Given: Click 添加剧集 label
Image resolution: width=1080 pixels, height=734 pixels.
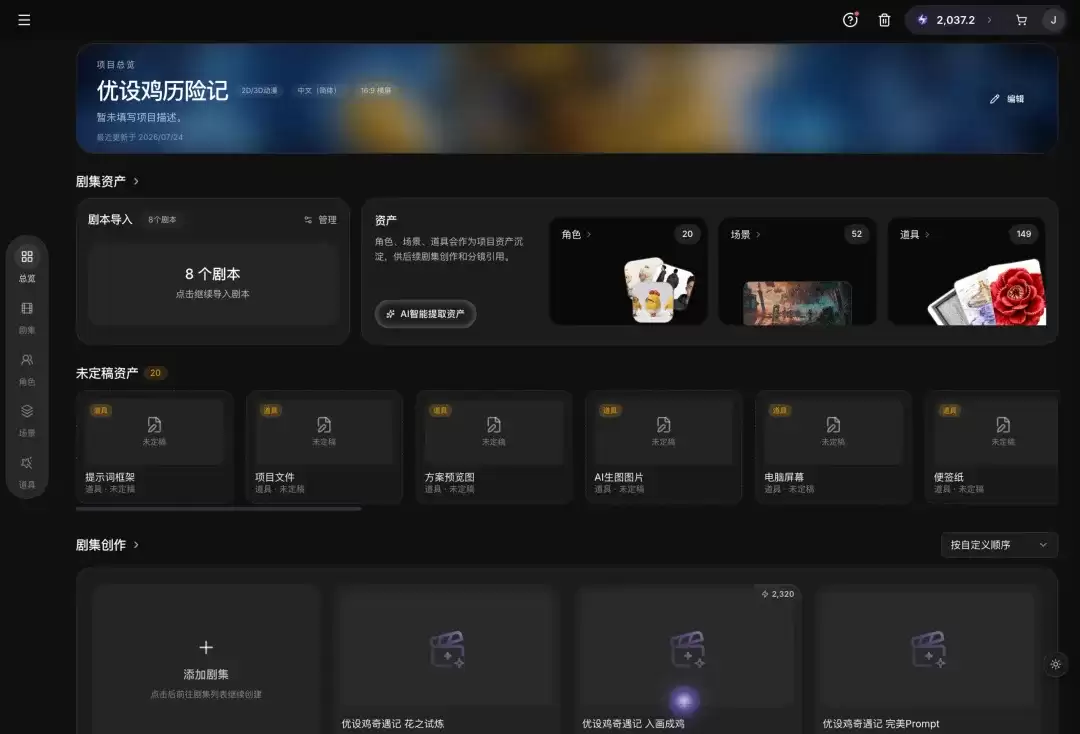Looking at the screenshot, I should pos(206,675).
